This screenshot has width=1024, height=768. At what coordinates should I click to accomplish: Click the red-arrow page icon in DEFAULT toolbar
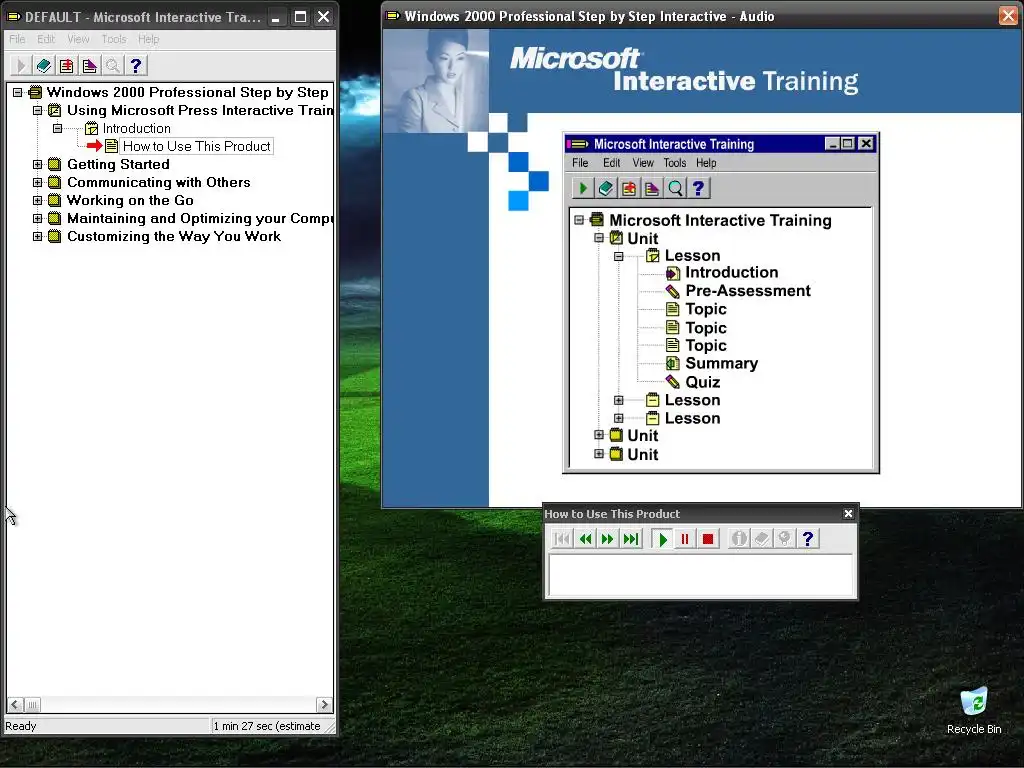(x=67, y=65)
